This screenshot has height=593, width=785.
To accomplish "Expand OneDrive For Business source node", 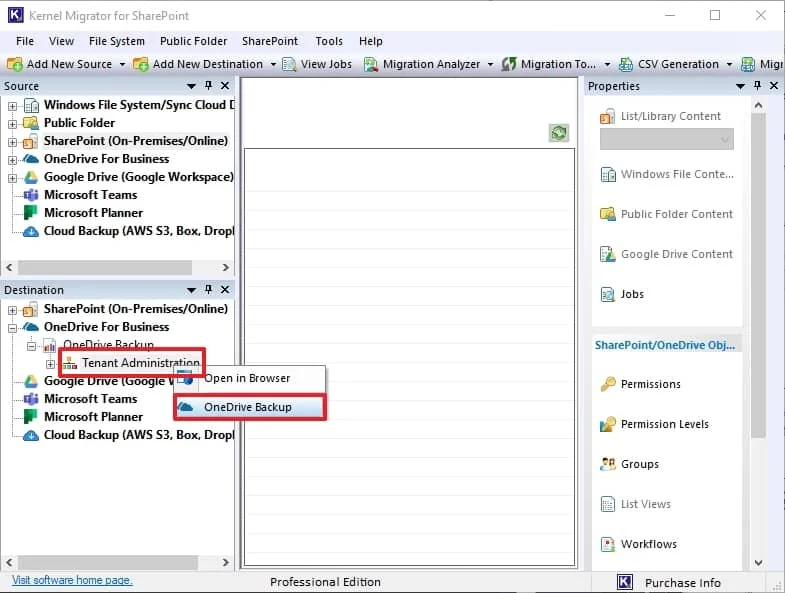I will (x=12, y=160).
